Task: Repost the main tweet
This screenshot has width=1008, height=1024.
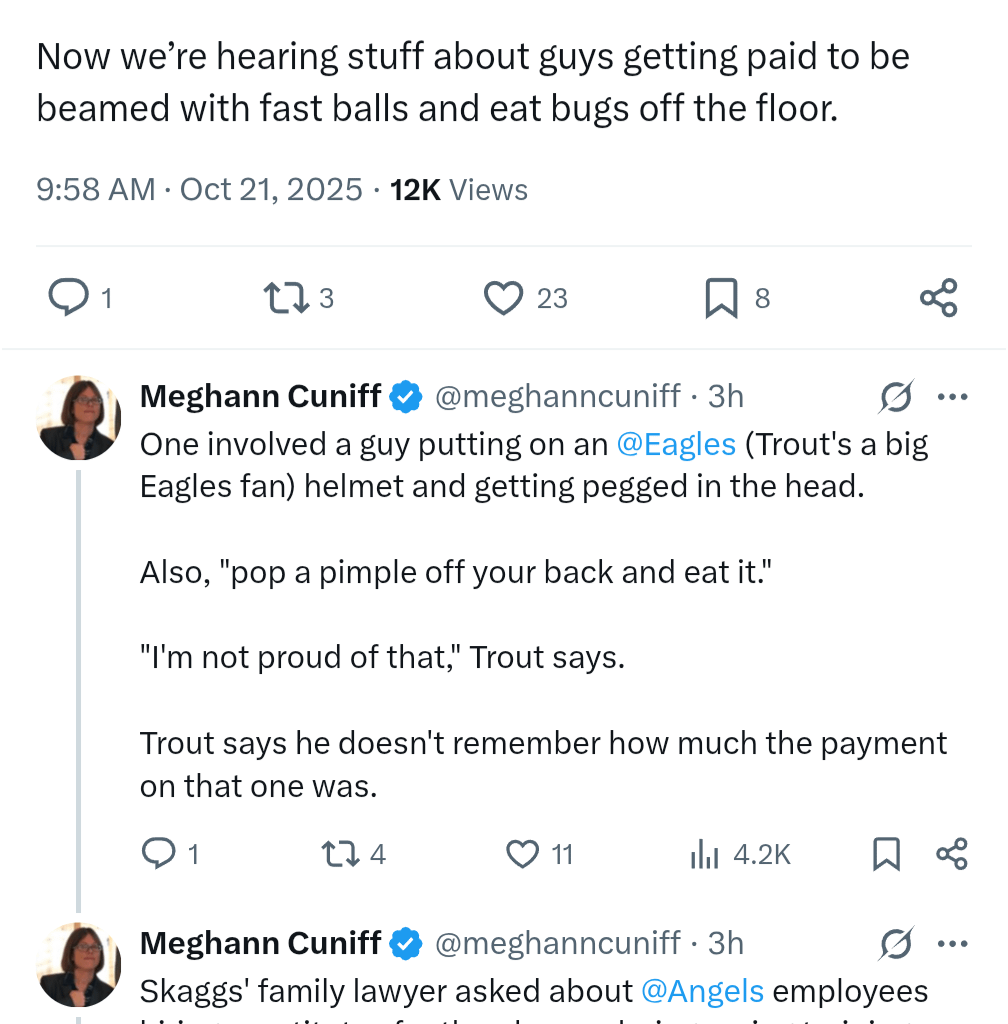Action: click(x=289, y=297)
